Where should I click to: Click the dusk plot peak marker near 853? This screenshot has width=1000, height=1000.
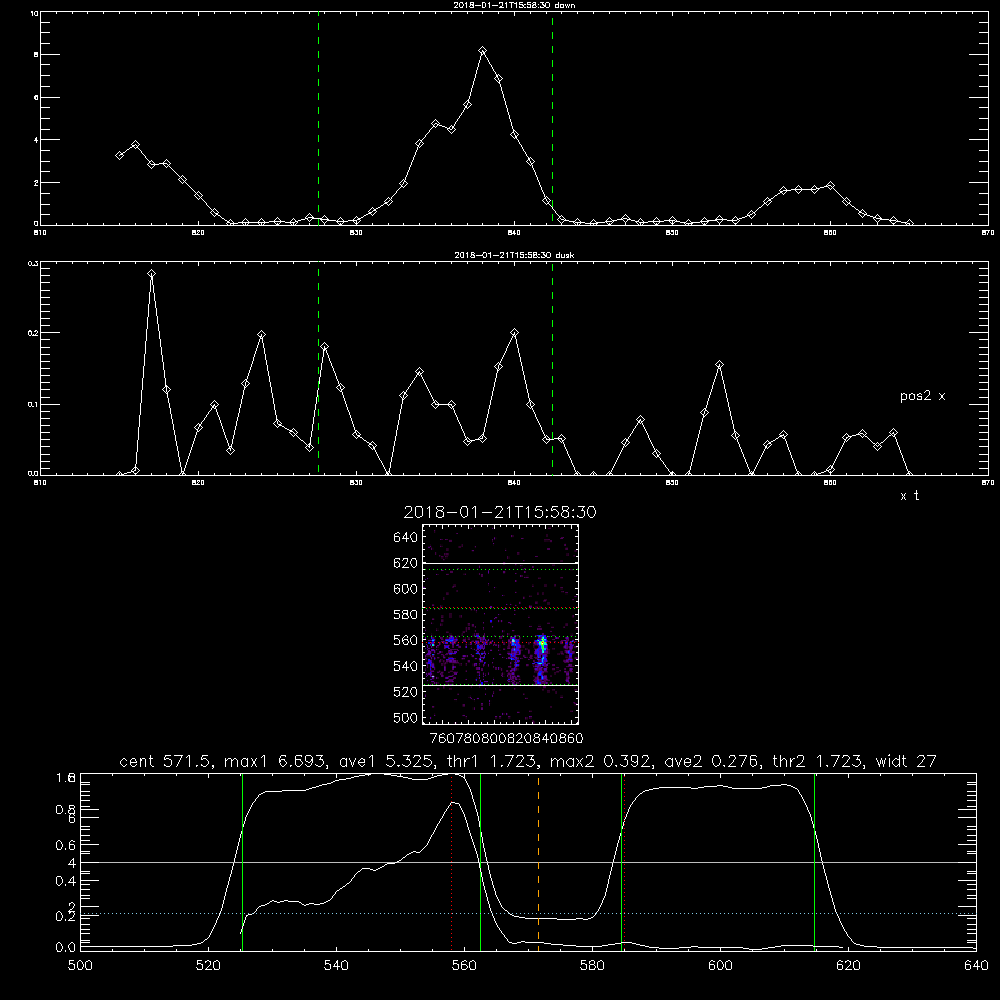click(719, 365)
